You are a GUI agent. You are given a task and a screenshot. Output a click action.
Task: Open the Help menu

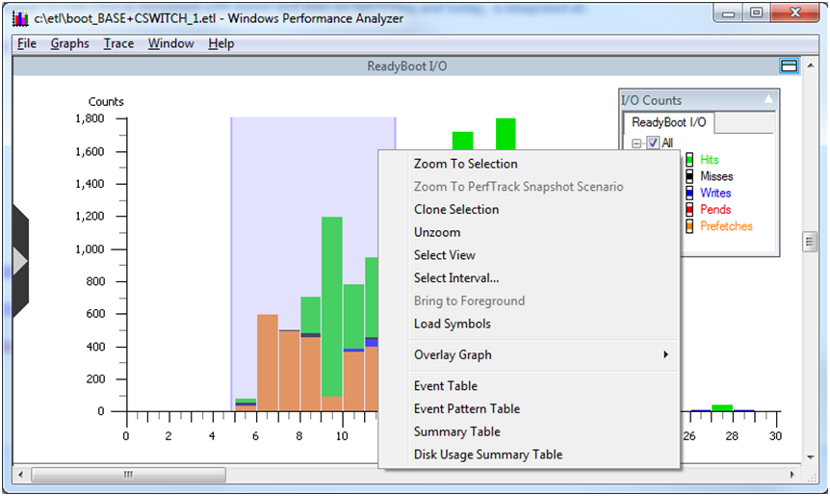(x=221, y=43)
